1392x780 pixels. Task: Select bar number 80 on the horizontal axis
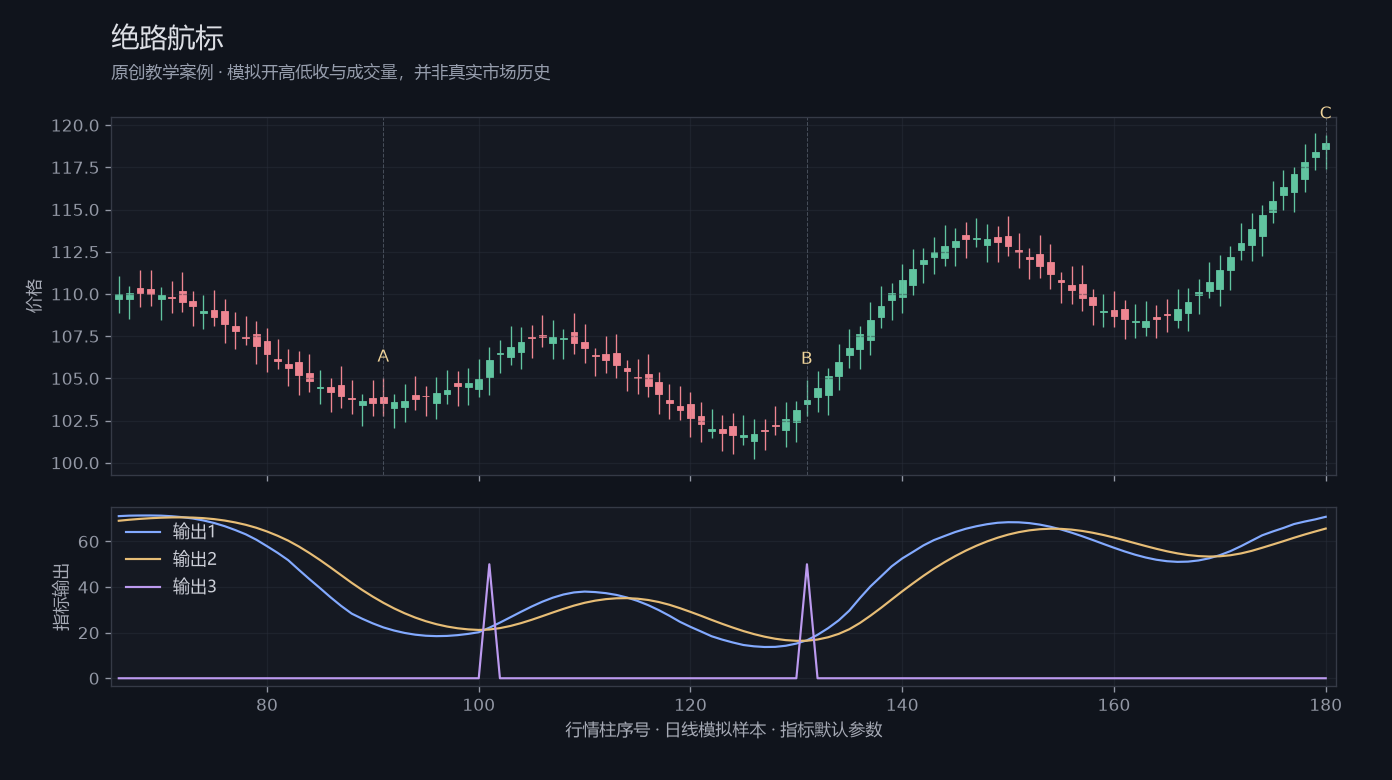click(x=267, y=704)
